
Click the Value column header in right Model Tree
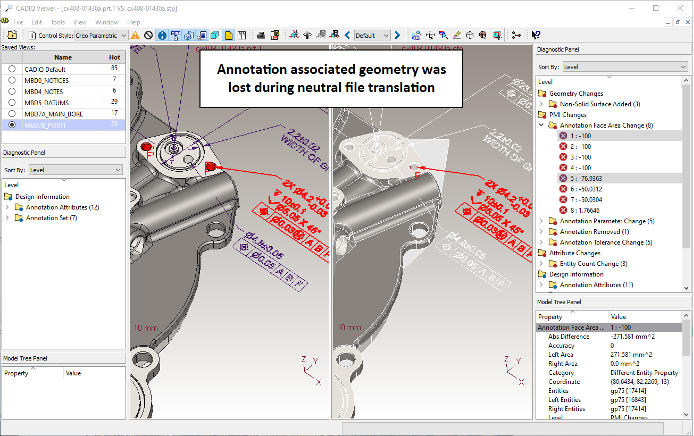(x=645, y=316)
